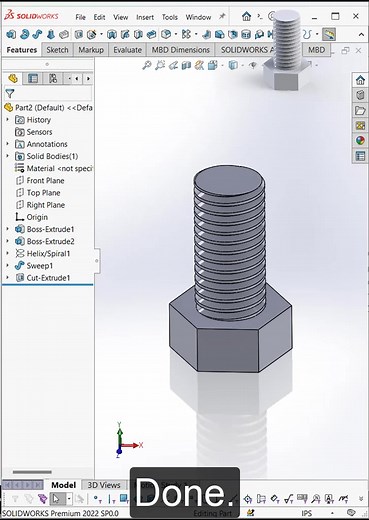The width and height of the screenshot is (369, 520).
Task: Collapse the CommandManager ribbon chevron
Action: [361, 34]
